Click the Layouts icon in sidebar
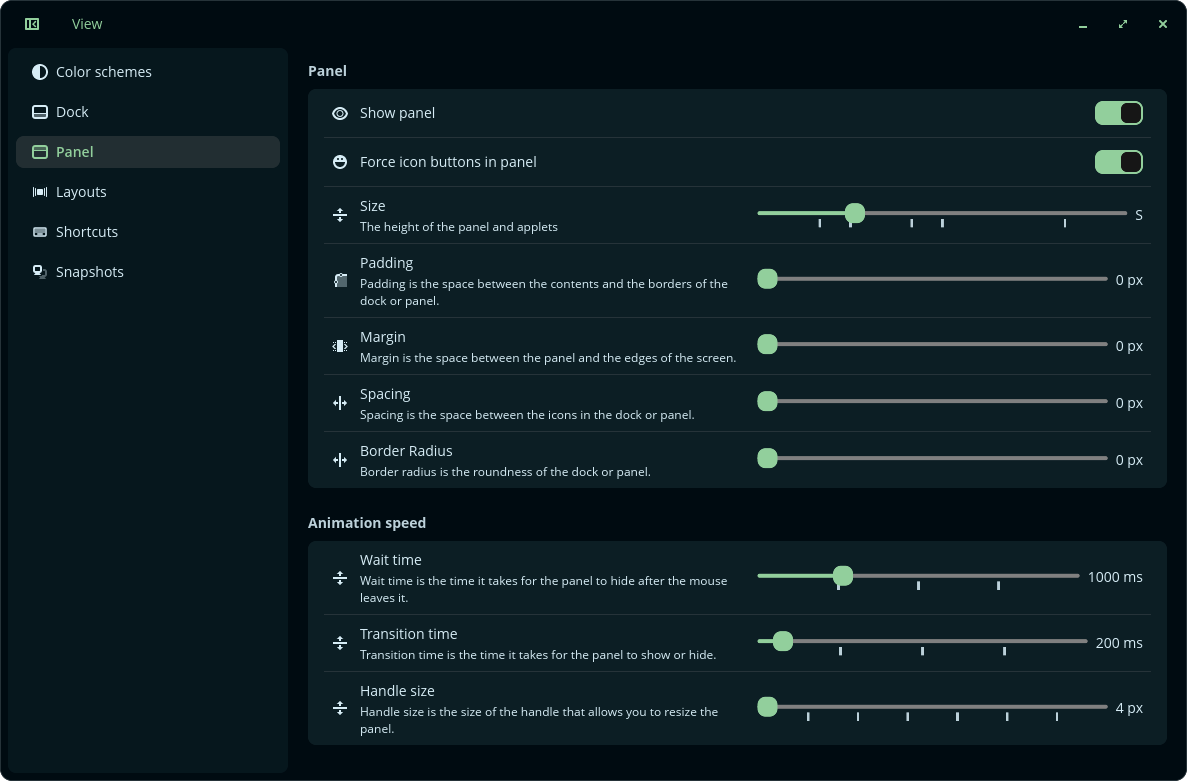 39,192
